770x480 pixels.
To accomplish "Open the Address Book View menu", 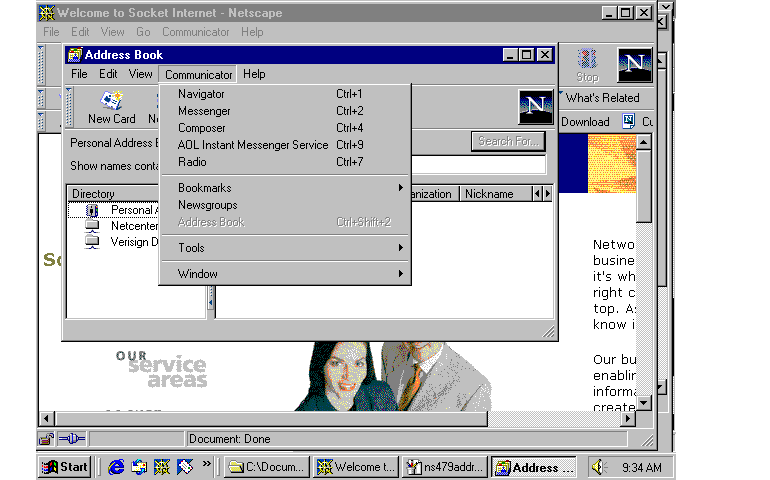I will pyautogui.click(x=140, y=74).
